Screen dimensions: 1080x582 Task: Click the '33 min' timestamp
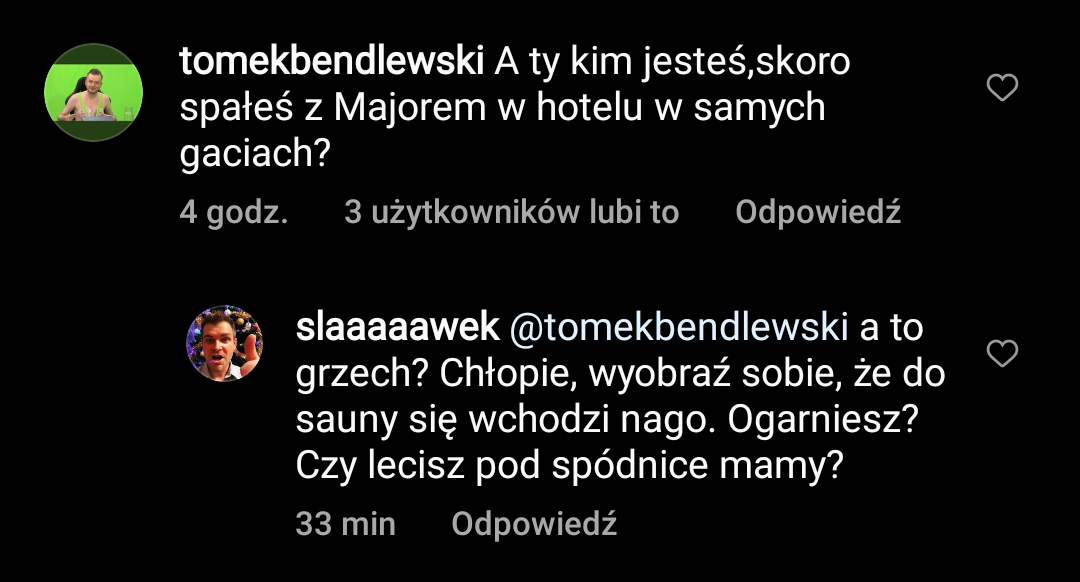pyautogui.click(x=345, y=524)
